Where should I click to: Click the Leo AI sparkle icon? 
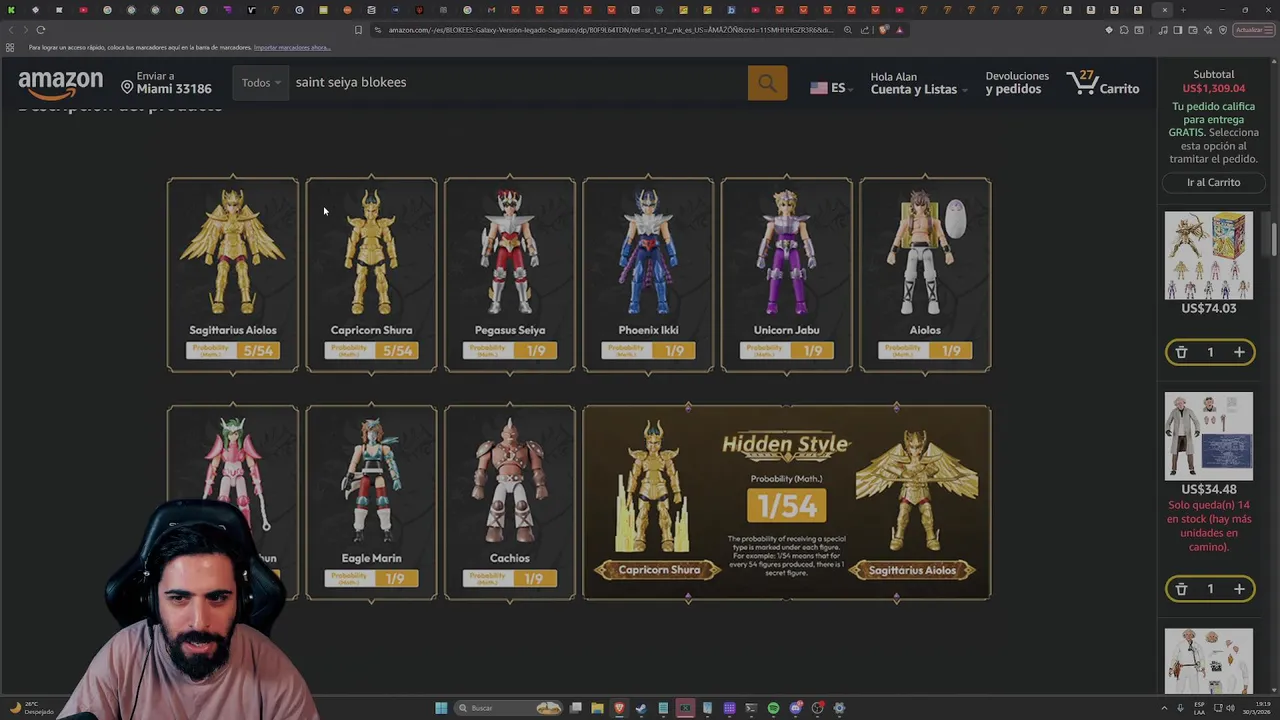(x=1208, y=30)
